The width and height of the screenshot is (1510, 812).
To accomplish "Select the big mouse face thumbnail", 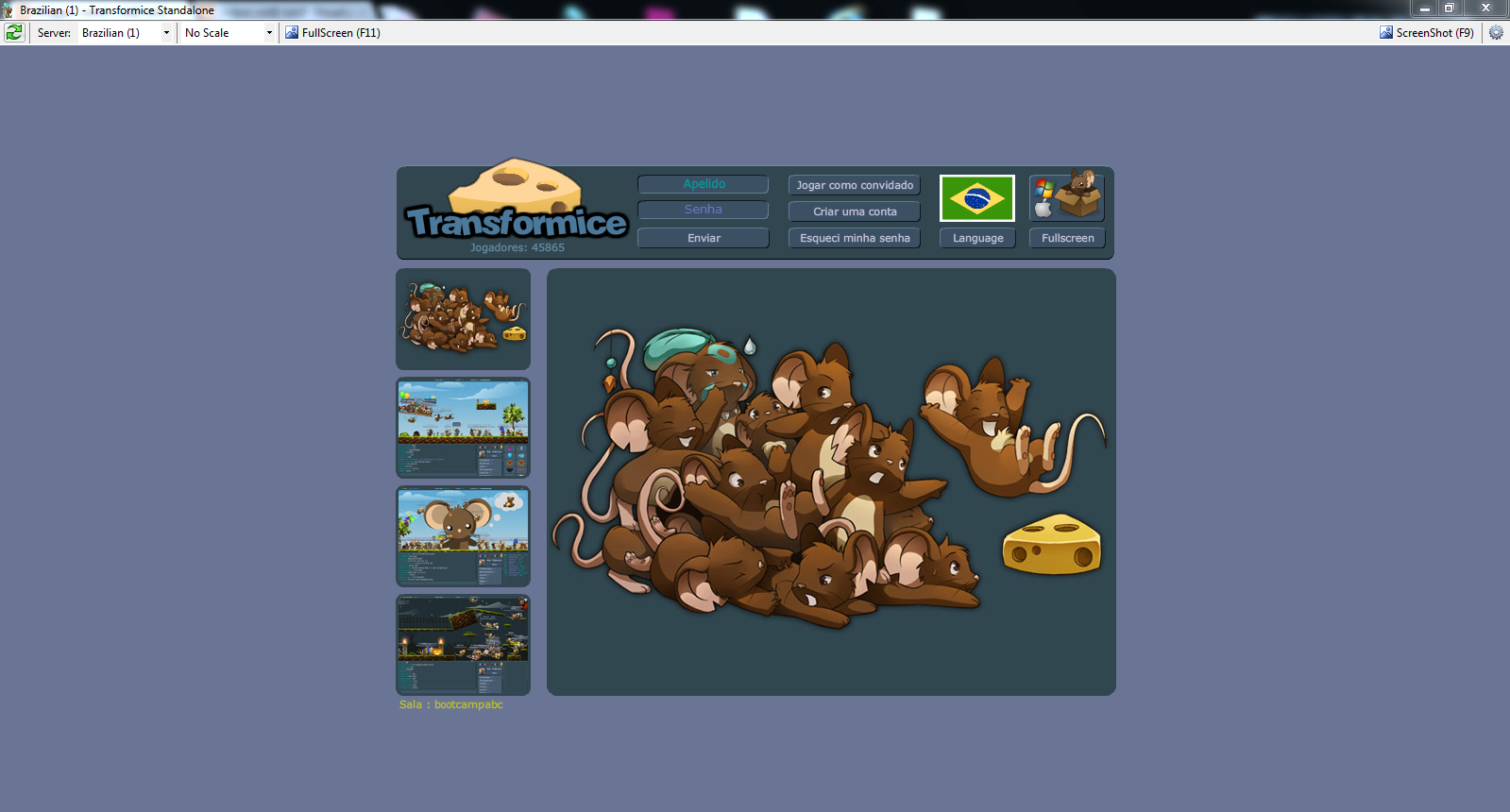I will click(463, 536).
